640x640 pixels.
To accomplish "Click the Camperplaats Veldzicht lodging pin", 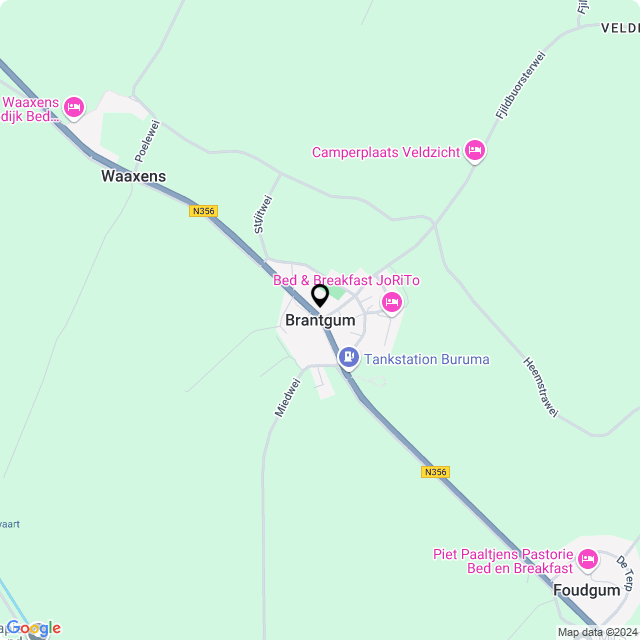I will click(475, 151).
